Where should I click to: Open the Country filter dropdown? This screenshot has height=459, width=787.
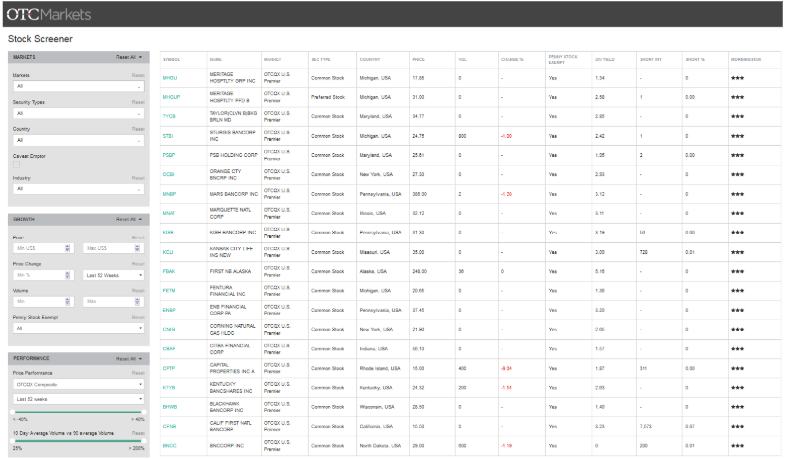(x=78, y=140)
